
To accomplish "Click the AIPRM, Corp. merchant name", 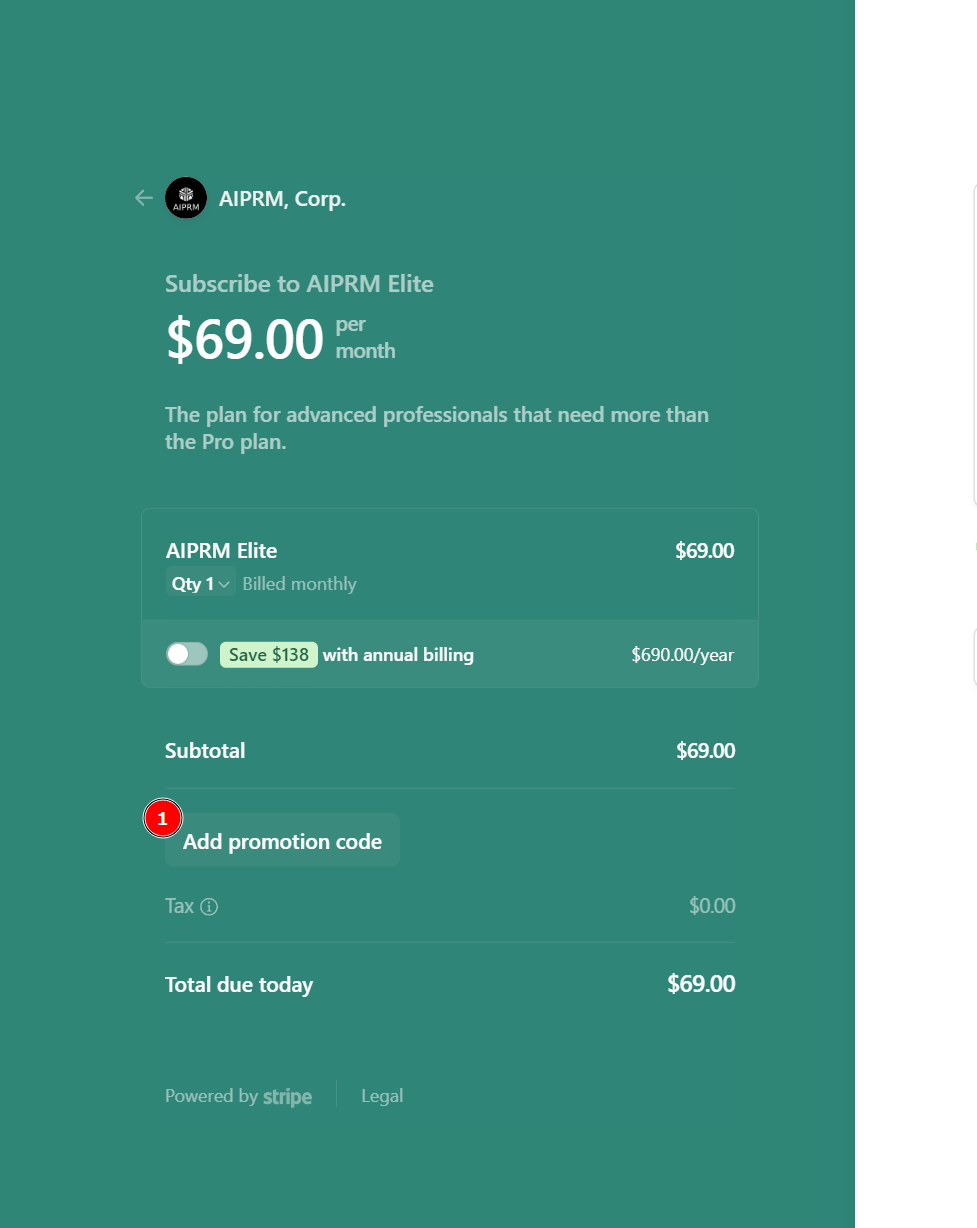I will pos(282,199).
